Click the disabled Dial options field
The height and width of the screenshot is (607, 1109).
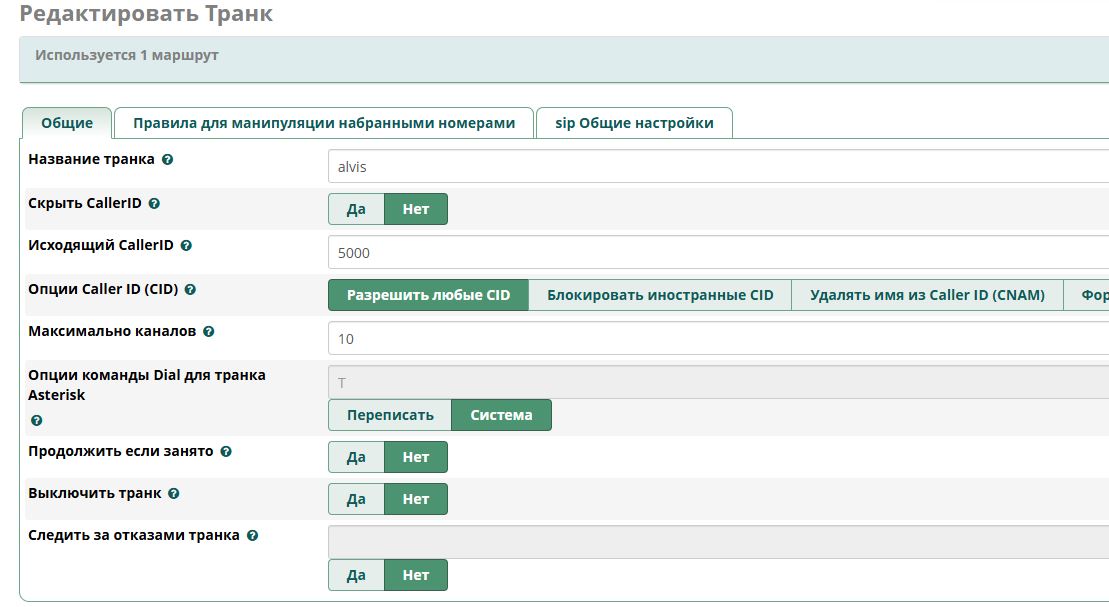pyautogui.click(x=719, y=382)
